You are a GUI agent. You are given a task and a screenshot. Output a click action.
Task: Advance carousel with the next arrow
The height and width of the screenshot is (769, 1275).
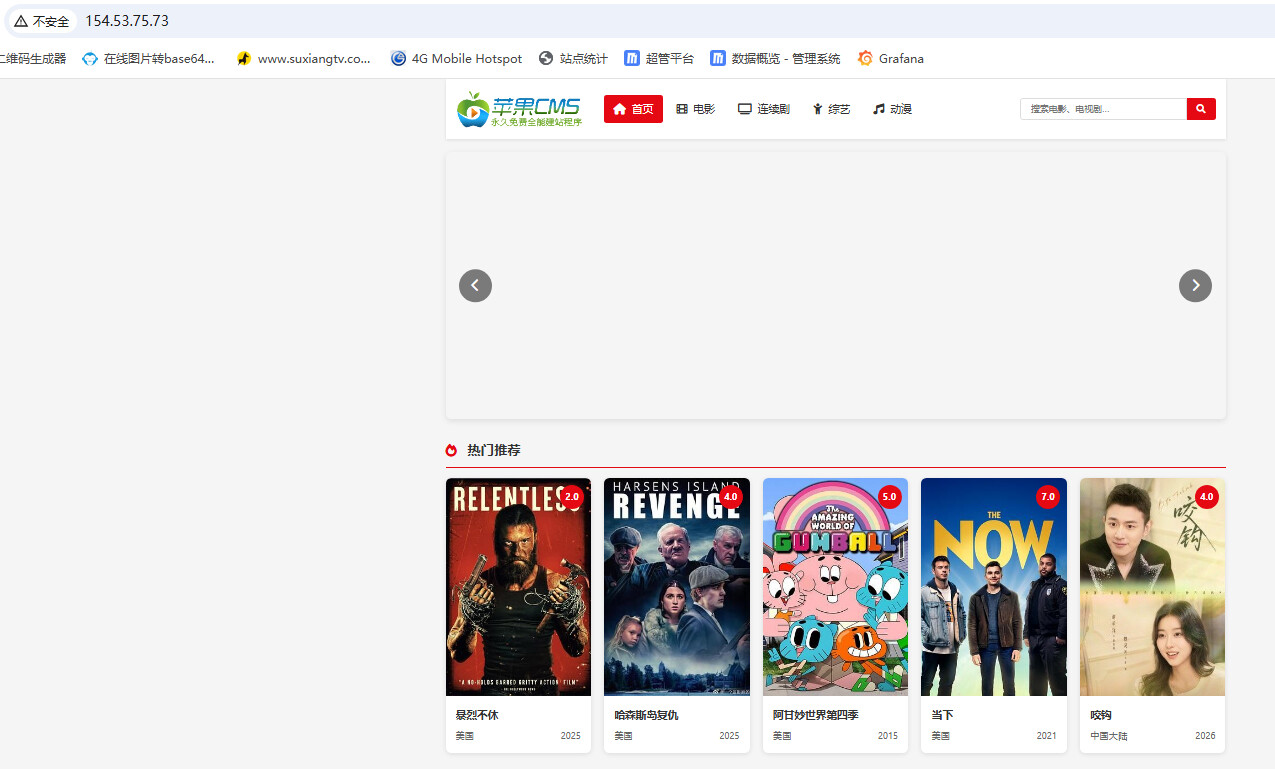tap(1195, 286)
